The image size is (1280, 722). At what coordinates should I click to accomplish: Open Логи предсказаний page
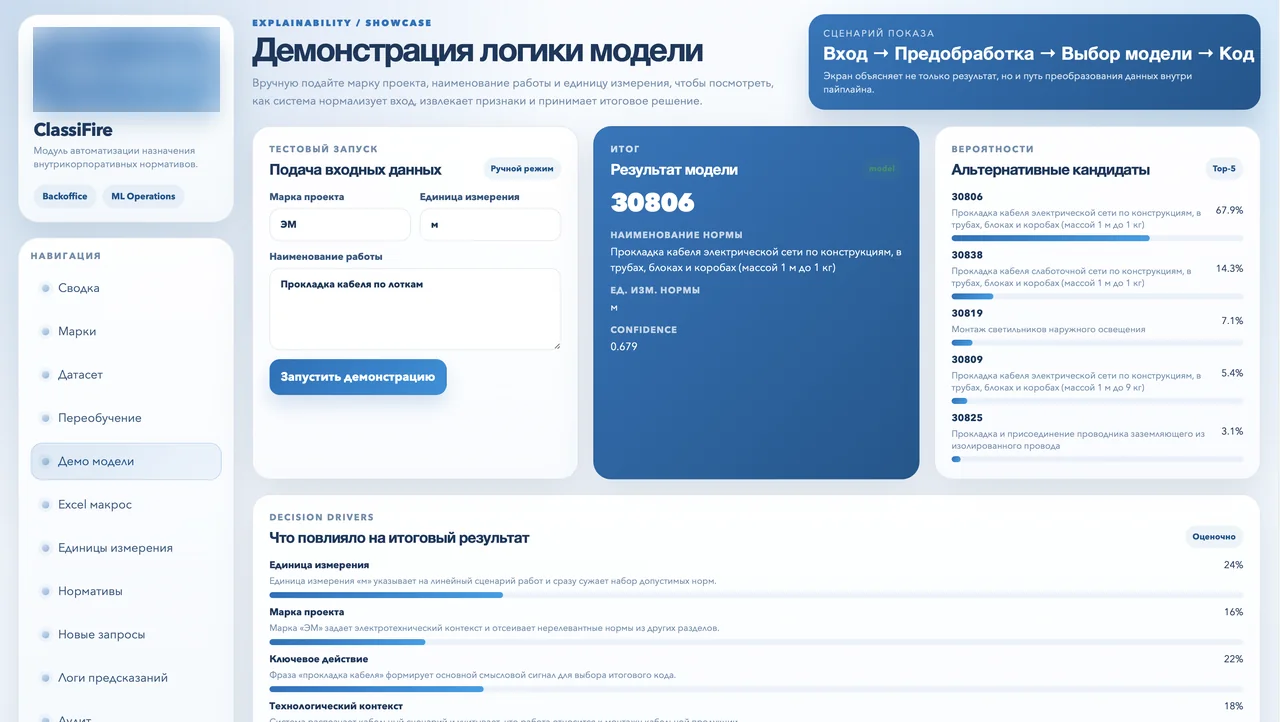pyautogui.click(x=126, y=678)
